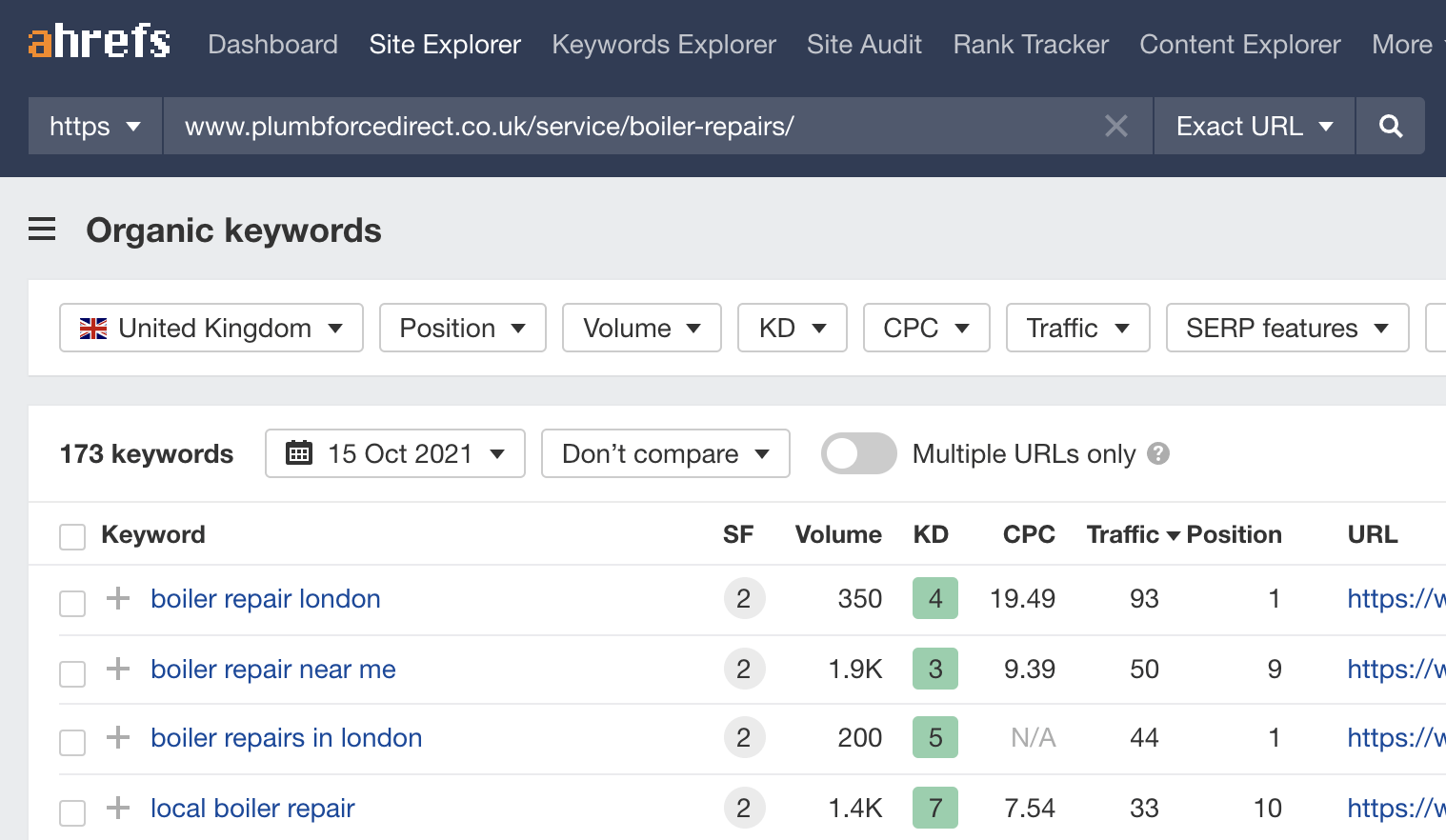The height and width of the screenshot is (840, 1446).
Task: Switch to Keywords Explorer
Action: coord(663,44)
